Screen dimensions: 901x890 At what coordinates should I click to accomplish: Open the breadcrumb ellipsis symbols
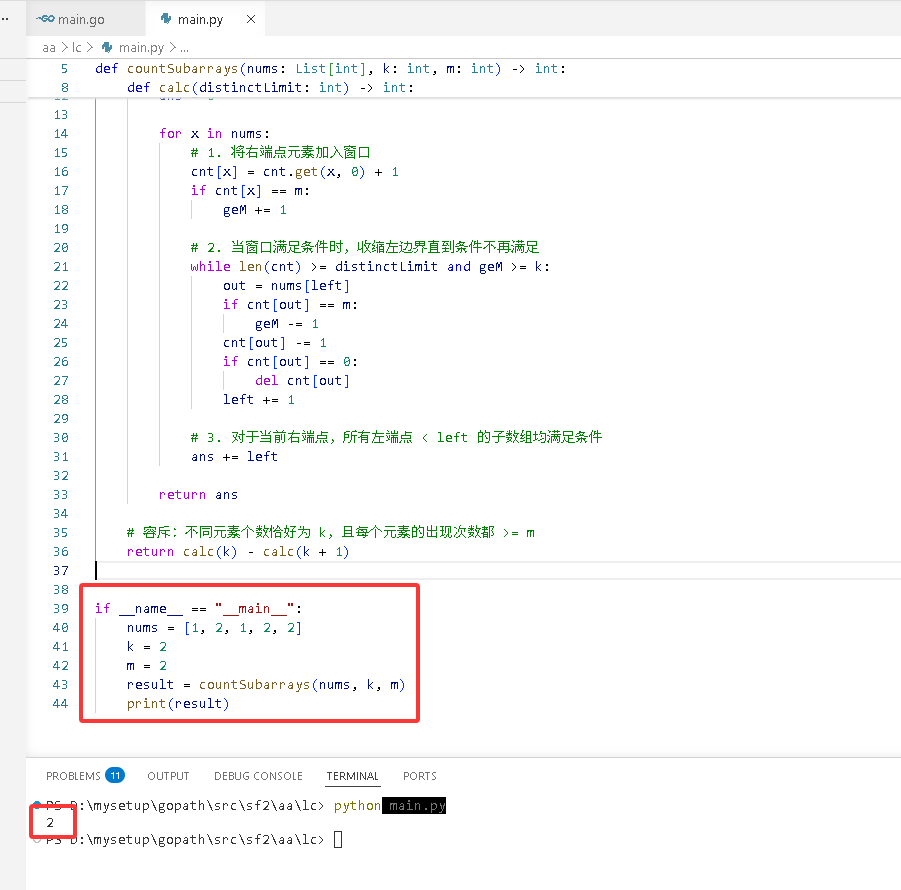(x=184, y=48)
